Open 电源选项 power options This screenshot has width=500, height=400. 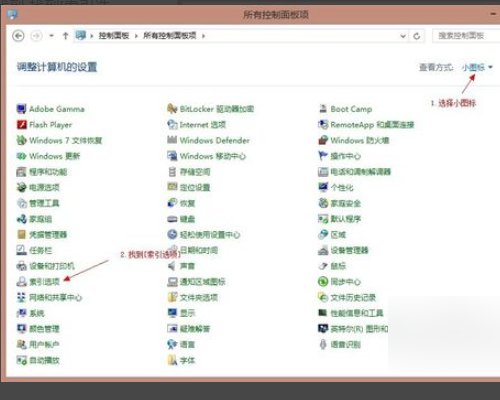pyautogui.click(x=38, y=187)
